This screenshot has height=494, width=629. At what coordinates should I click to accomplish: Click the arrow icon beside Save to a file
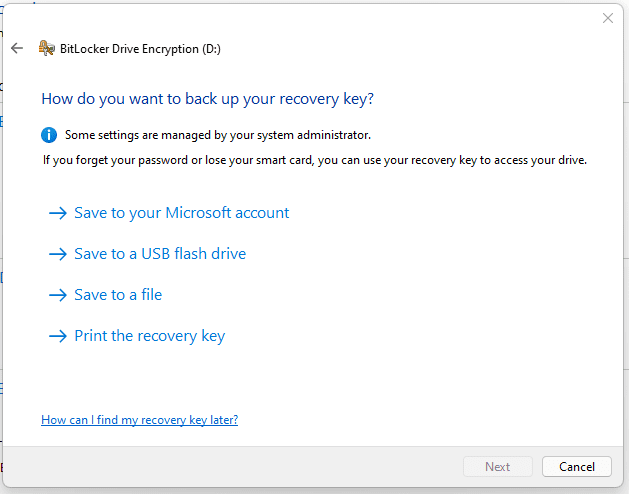click(57, 295)
